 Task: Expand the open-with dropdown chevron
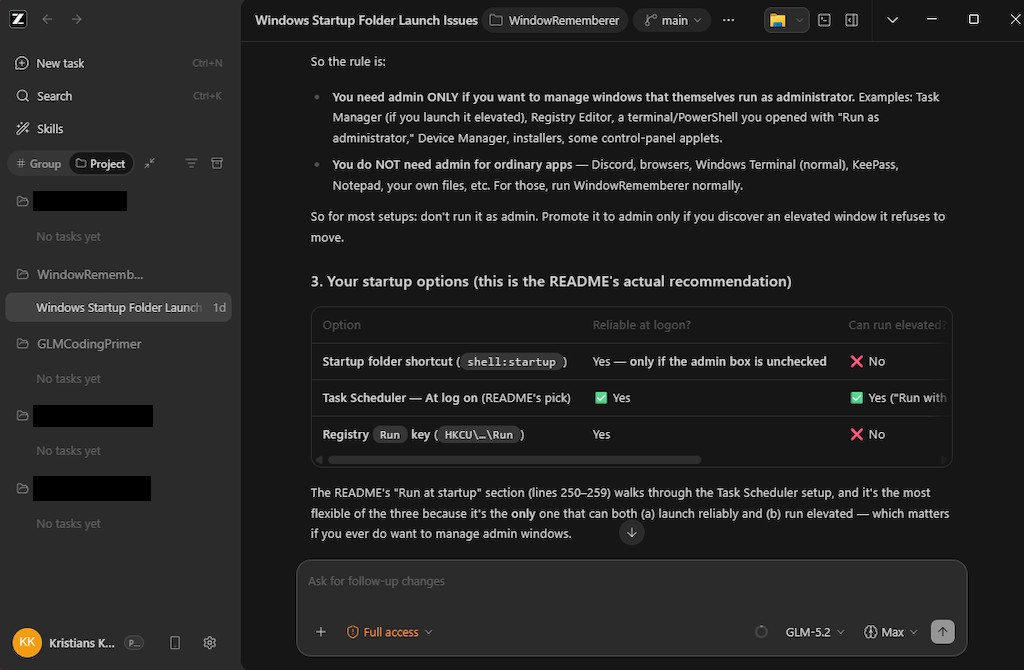(800, 20)
